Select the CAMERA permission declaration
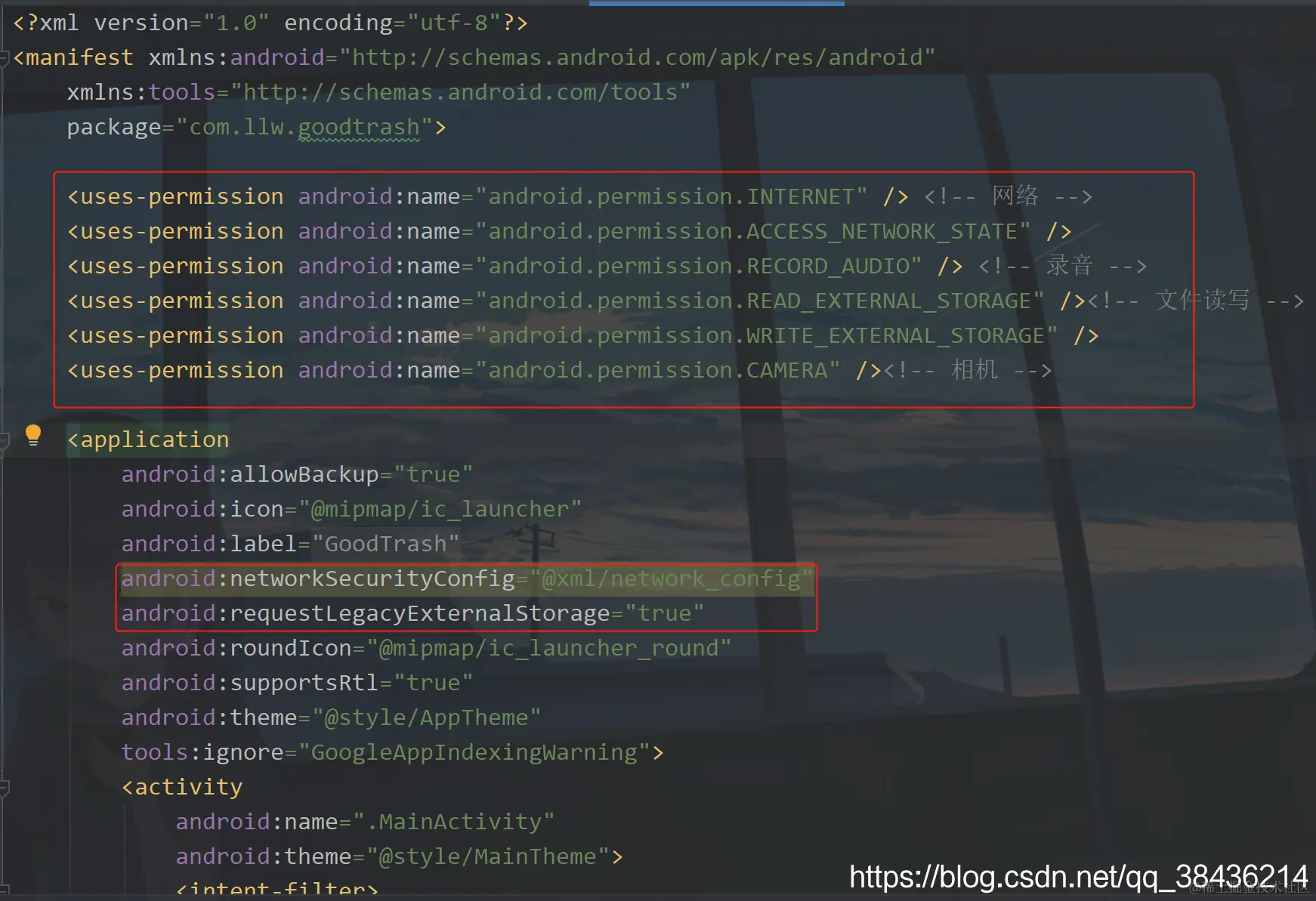Screen dimensions: 1316x901 (x=474, y=370)
